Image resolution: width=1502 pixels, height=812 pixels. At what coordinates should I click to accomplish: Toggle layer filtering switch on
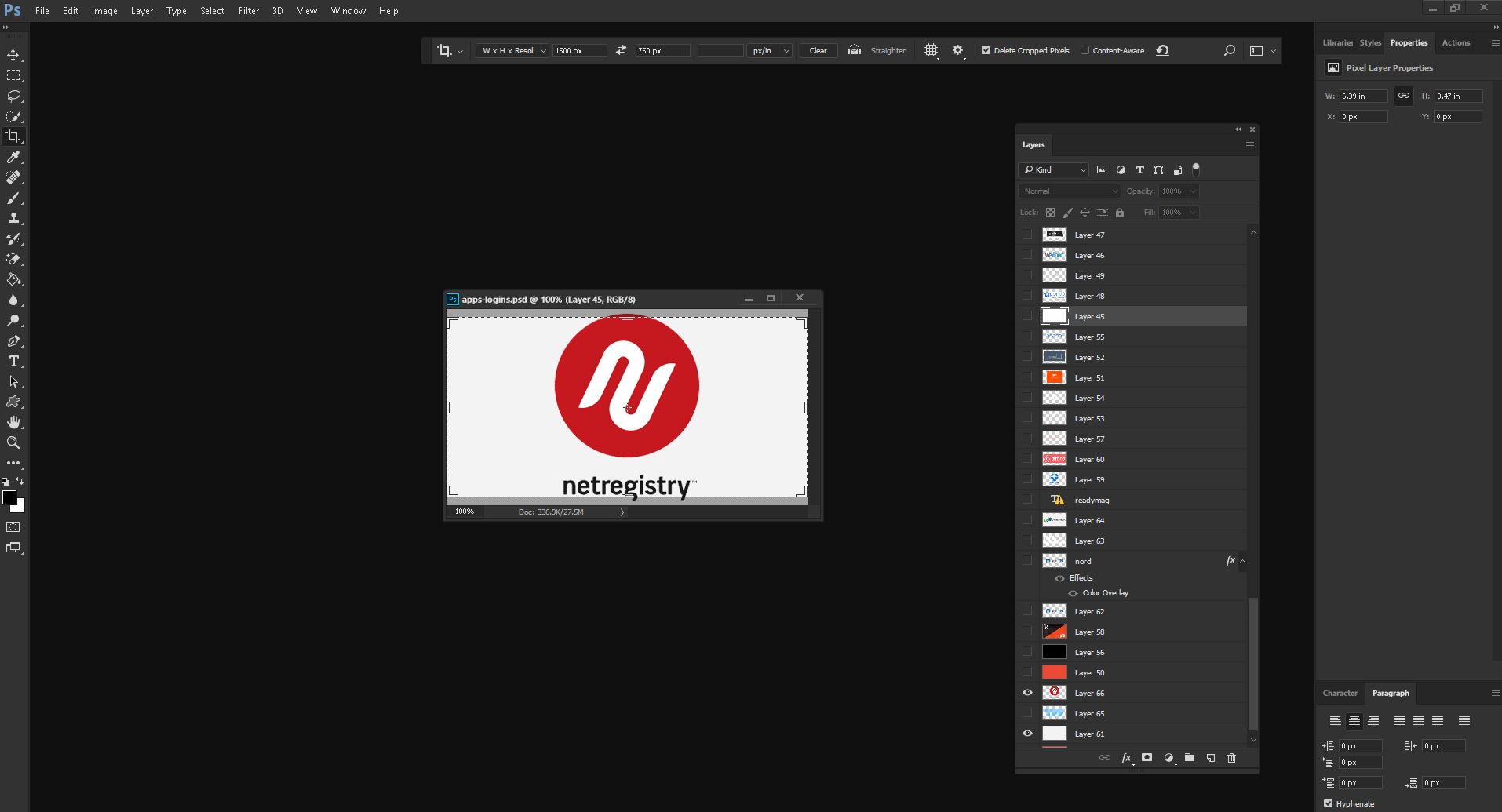point(1196,169)
